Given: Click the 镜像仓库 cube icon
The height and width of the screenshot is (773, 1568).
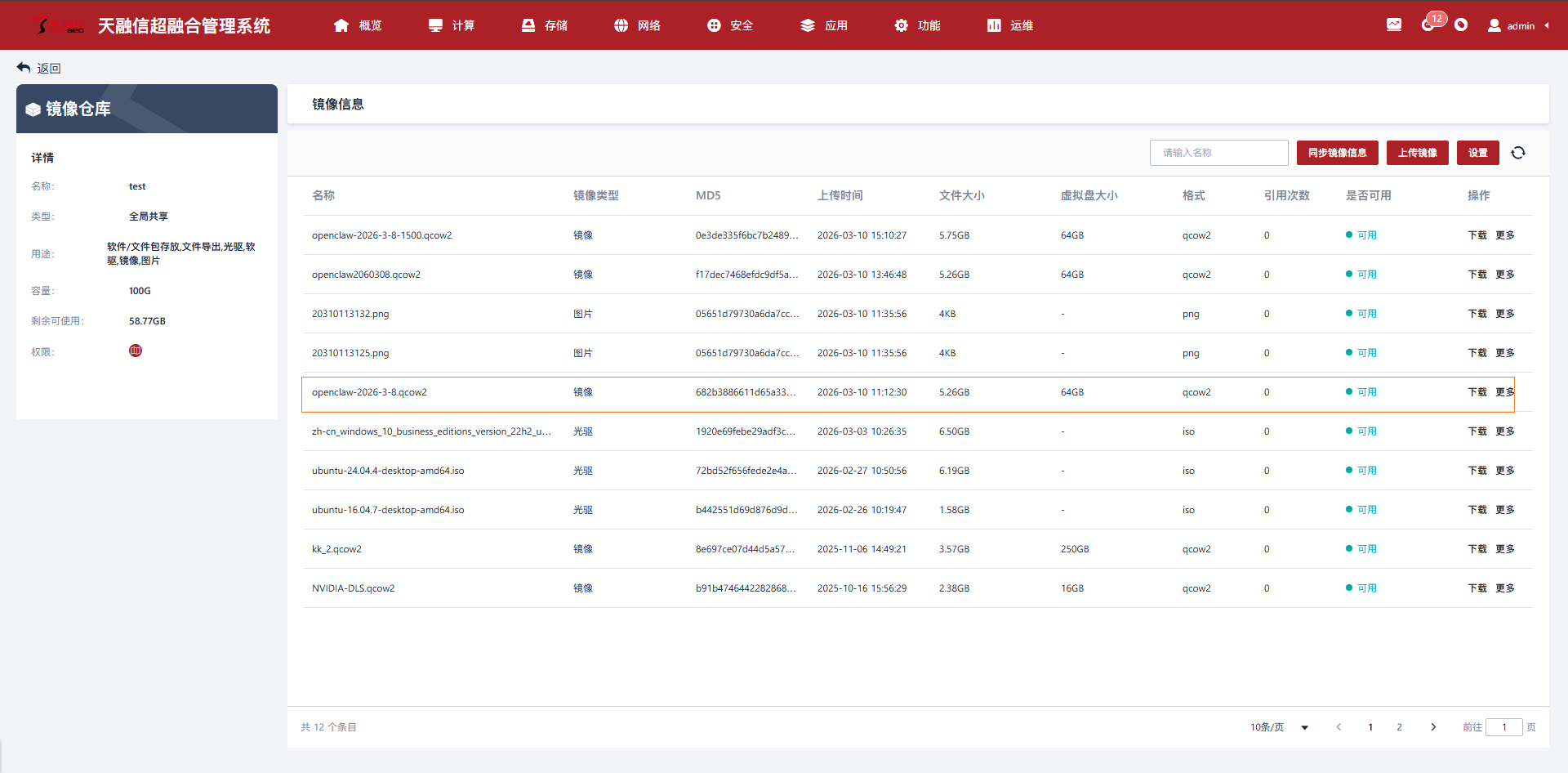Looking at the screenshot, I should (x=33, y=109).
